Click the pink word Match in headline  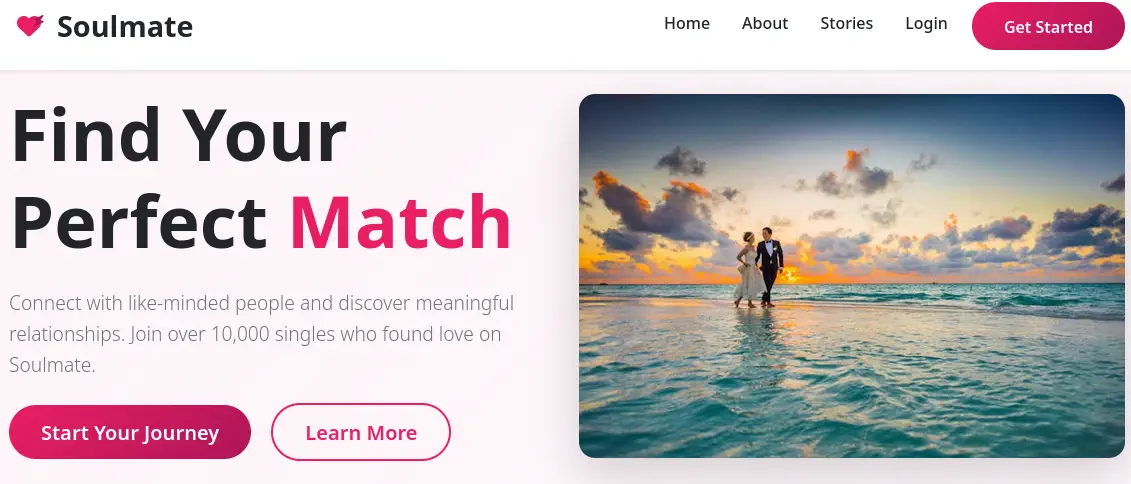coord(400,221)
